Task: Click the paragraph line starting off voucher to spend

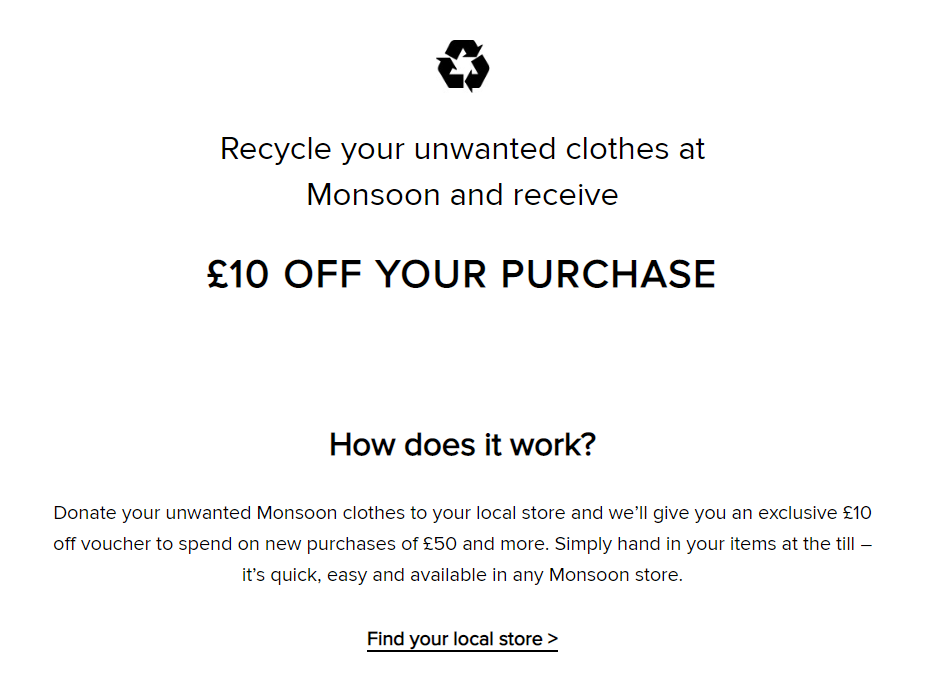Action: [462, 544]
